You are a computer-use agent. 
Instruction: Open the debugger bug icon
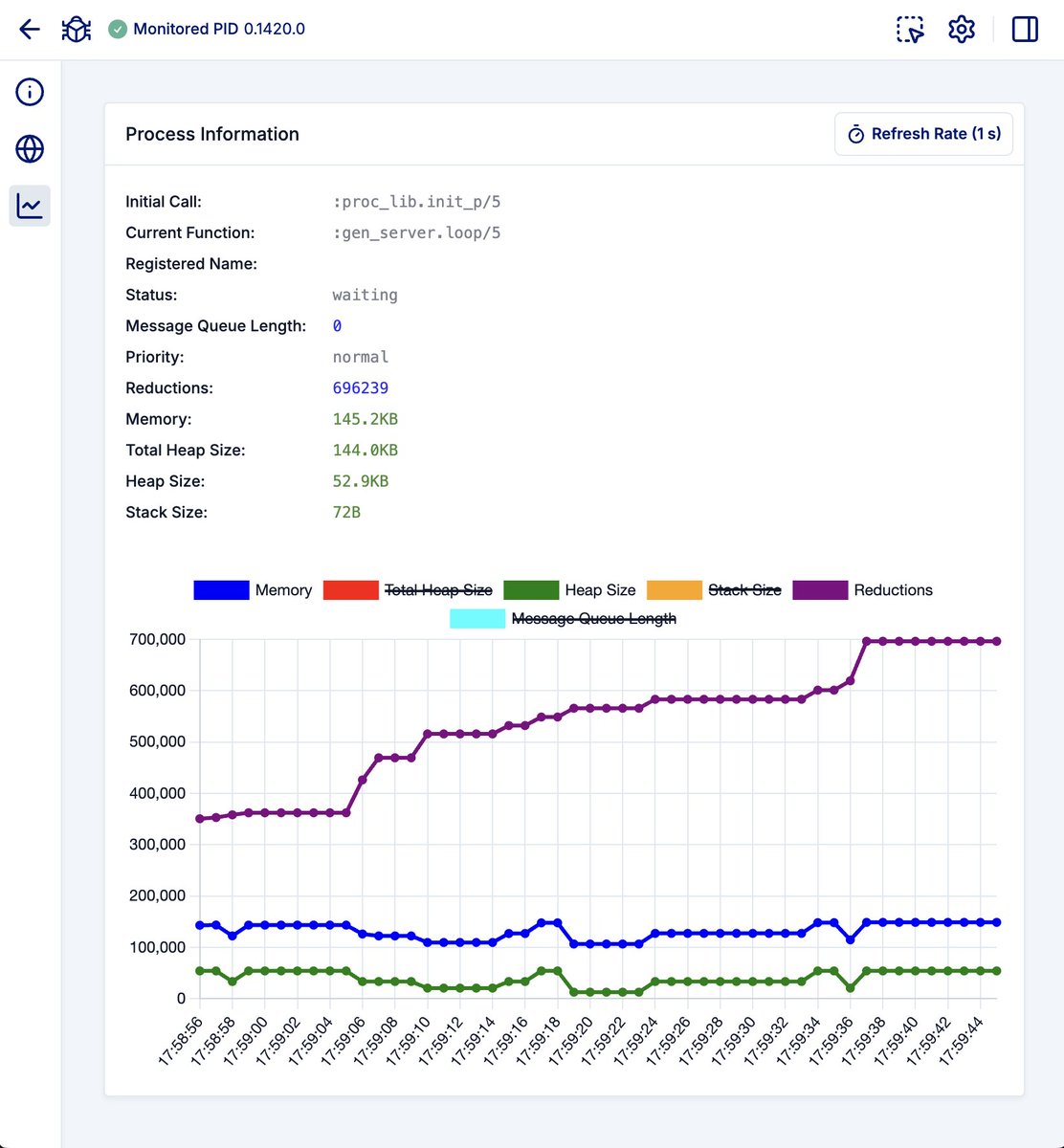click(x=75, y=29)
